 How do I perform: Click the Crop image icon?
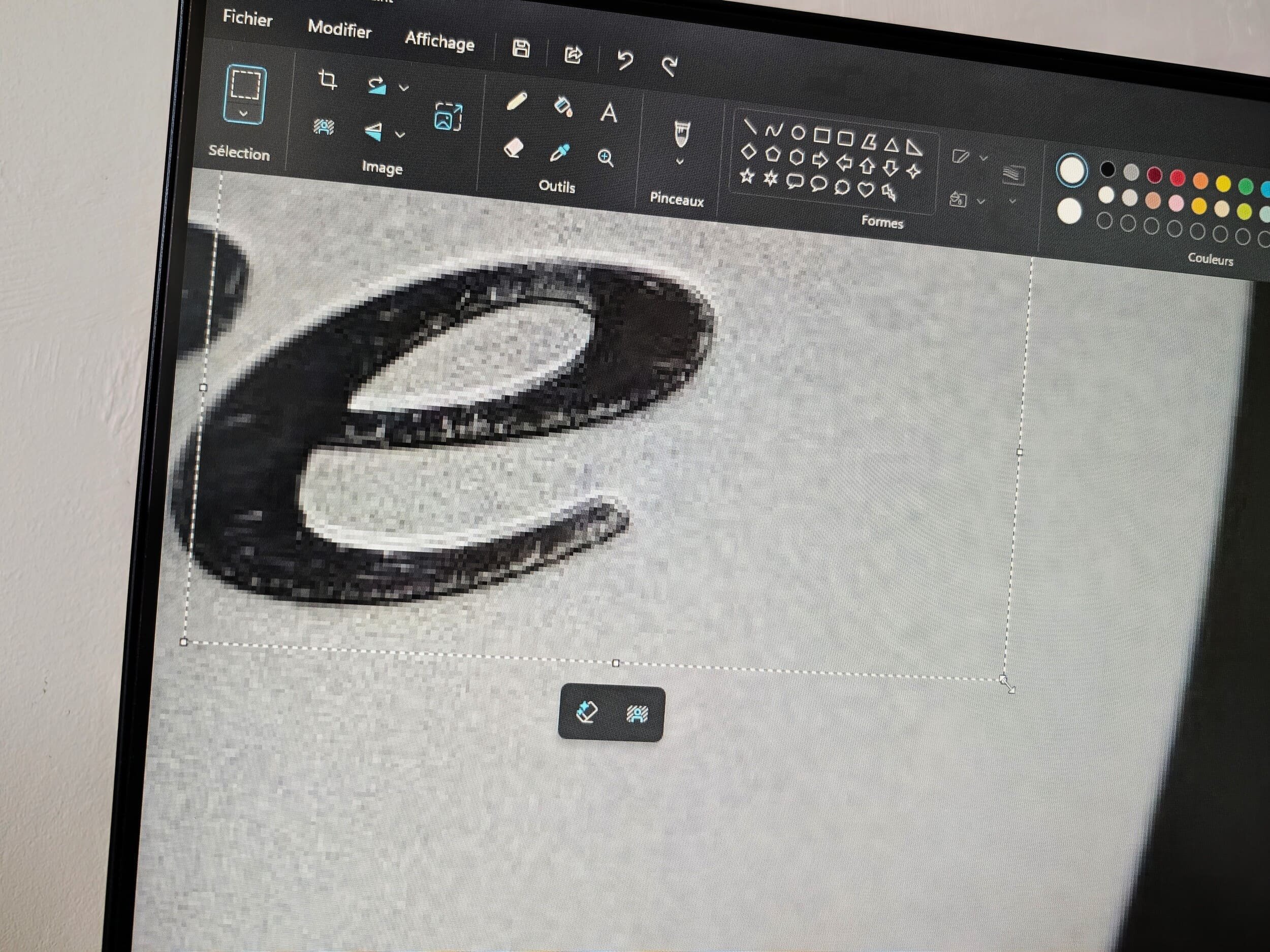[328, 80]
